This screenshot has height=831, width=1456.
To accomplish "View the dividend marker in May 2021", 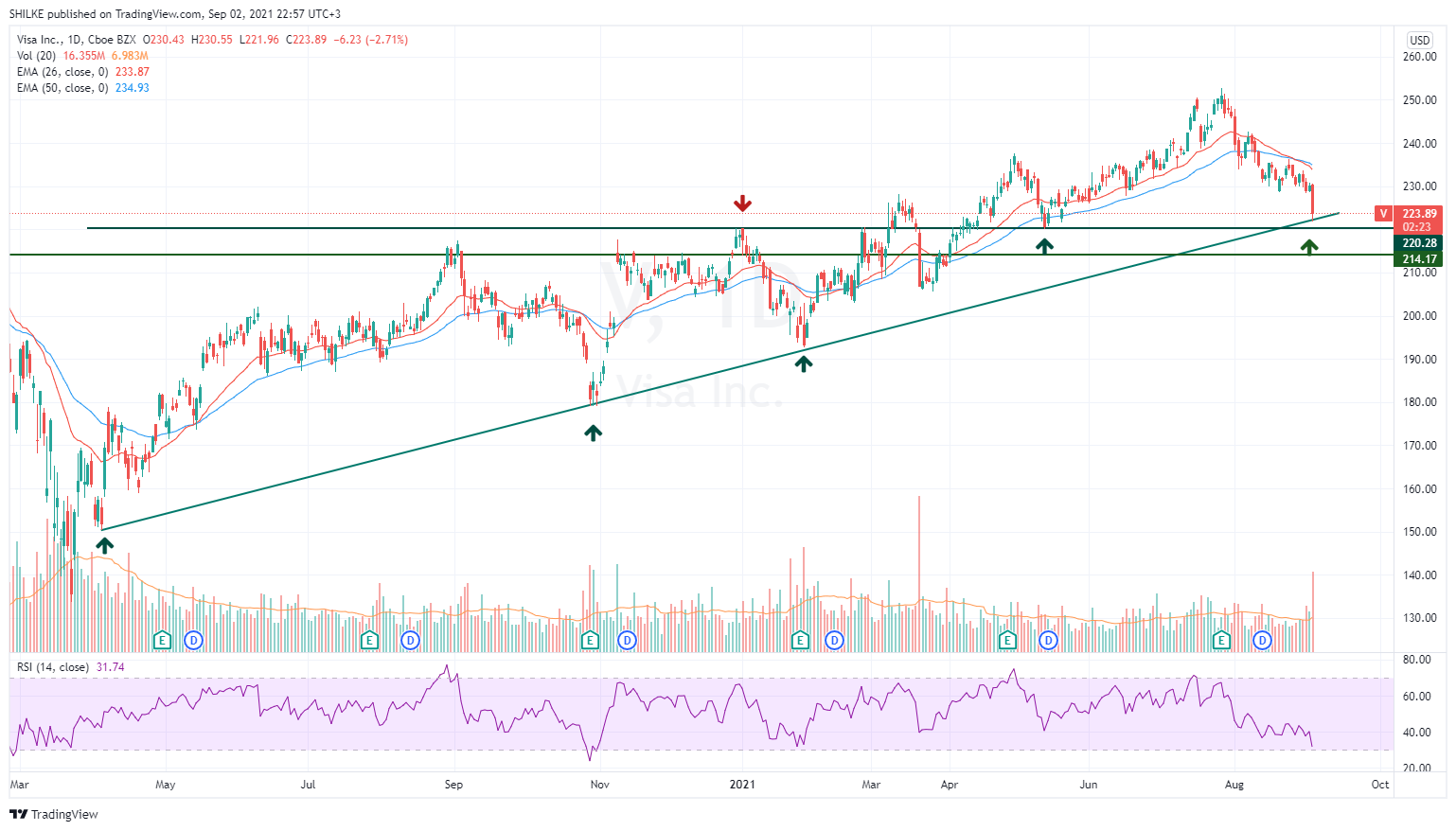I will [x=1048, y=641].
